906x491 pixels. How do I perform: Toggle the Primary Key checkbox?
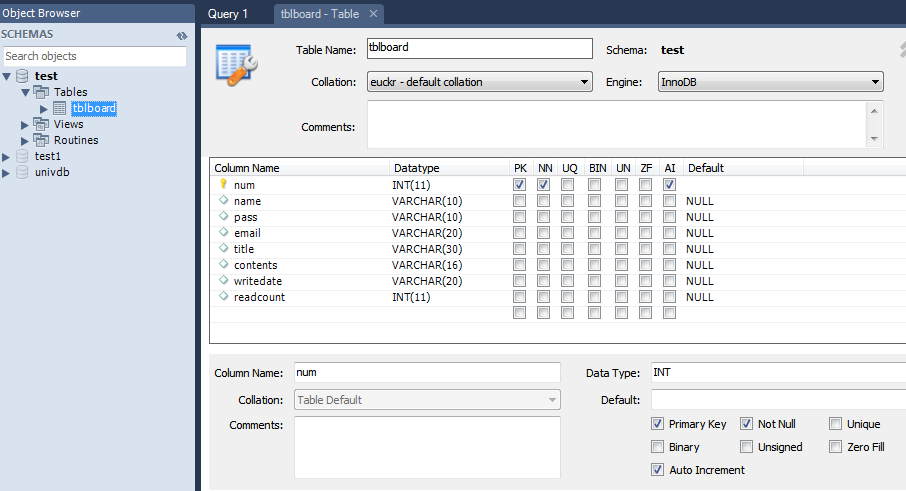click(658, 424)
